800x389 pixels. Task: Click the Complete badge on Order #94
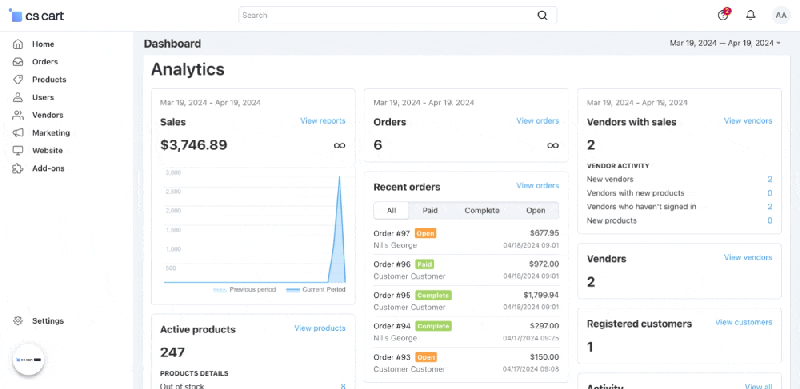click(433, 326)
